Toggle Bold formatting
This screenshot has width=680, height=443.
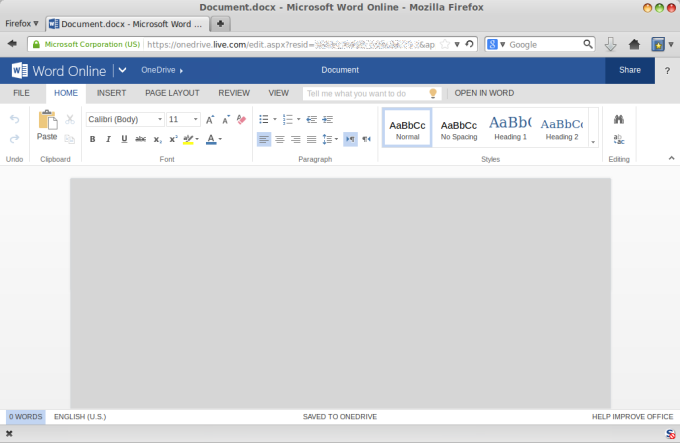92,139
